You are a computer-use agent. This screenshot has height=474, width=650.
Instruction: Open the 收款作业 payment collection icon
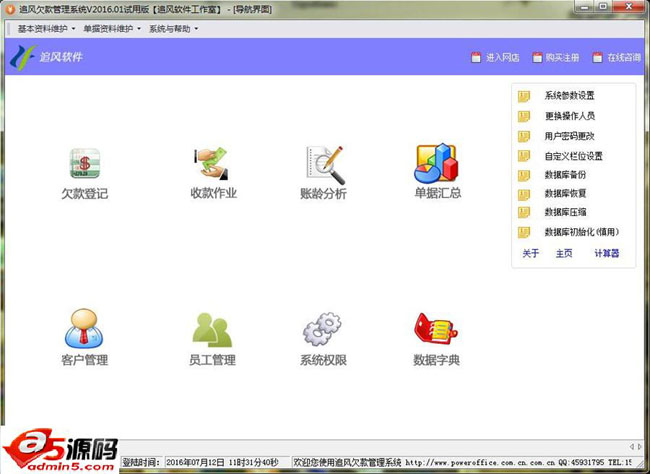pyautogui.click(x=212, y=163)
